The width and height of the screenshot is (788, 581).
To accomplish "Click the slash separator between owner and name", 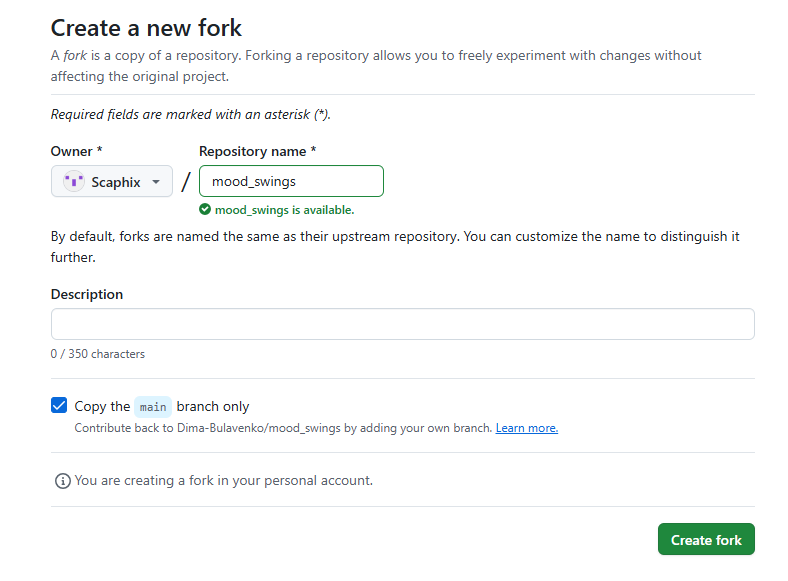I will pyautogui.click(x=186, y=181).
